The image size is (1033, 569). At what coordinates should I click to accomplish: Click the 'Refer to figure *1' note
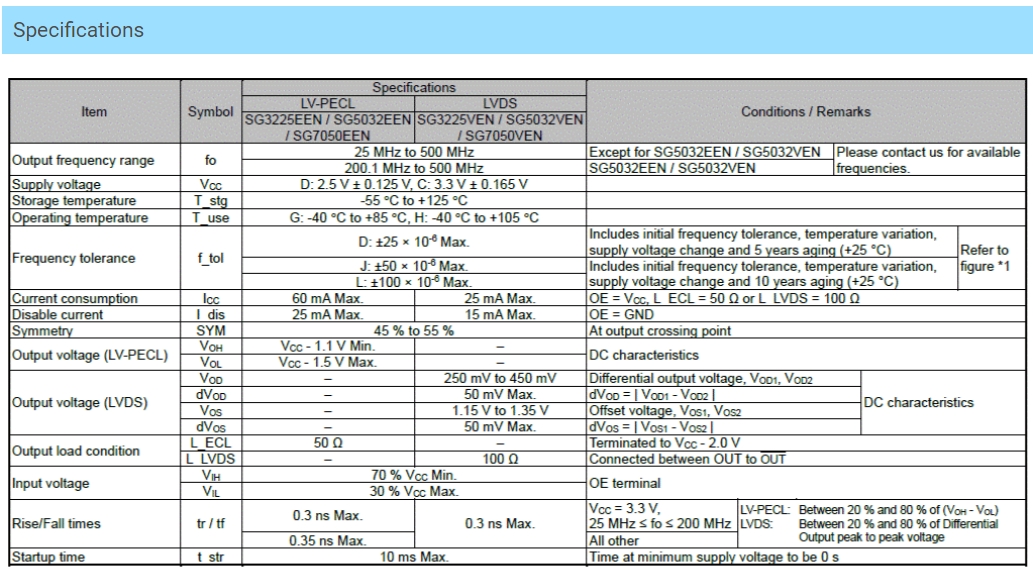[x=985, y=258]
